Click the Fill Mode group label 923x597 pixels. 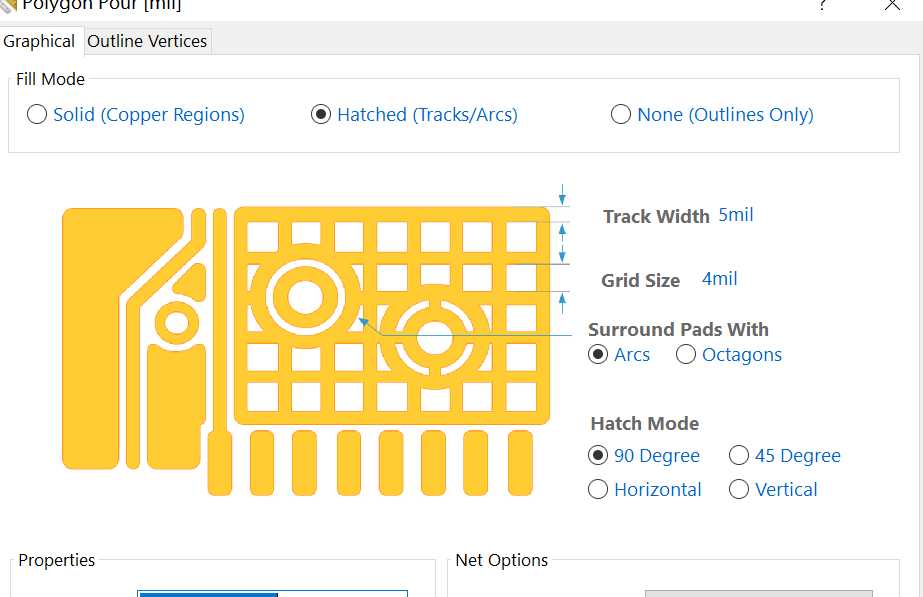pos(51,79)
